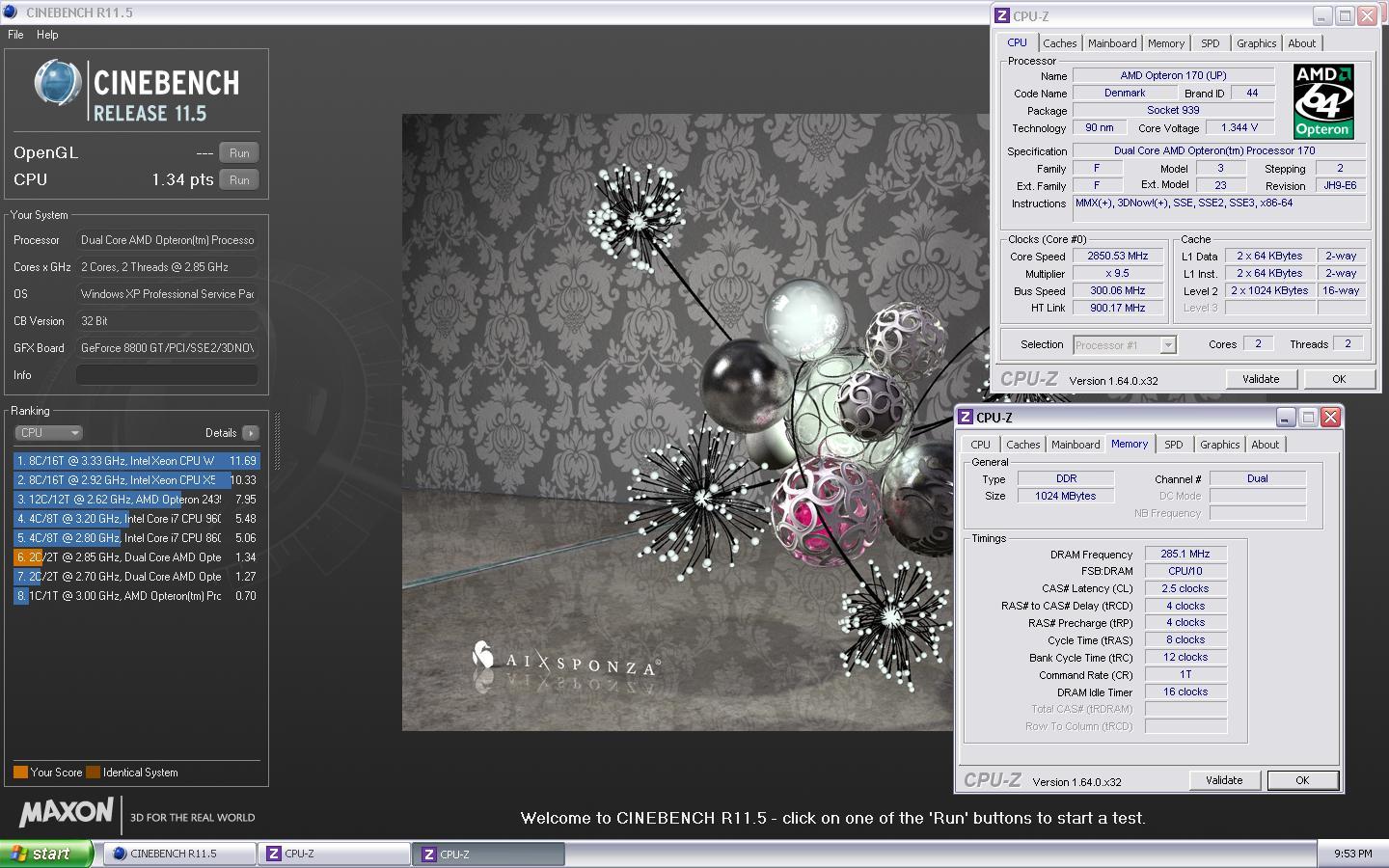Open the File menu in Cinebench
The height and width of the screenshot is (868, 1389).
pos(15,35)
